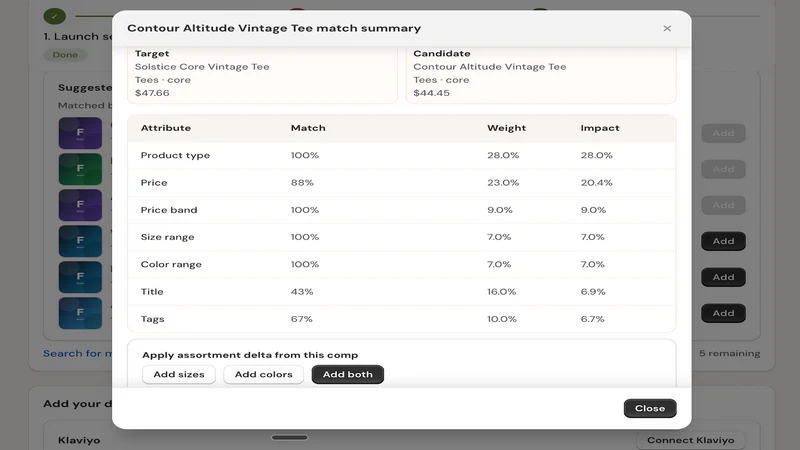
Task: Select the fourth teal product thumbnail
Action: (80, 241)
